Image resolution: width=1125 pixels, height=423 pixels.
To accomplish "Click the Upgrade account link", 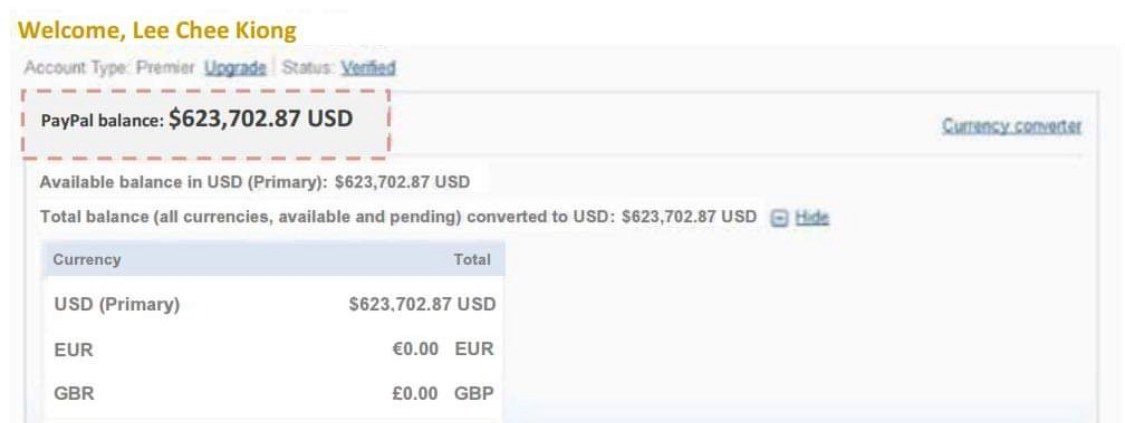I will pyautogui.click(x=236, y=68).
